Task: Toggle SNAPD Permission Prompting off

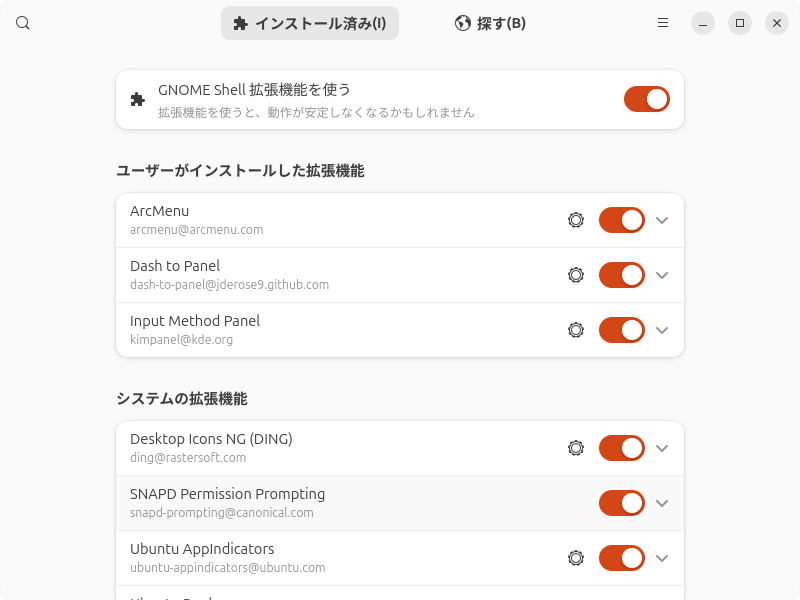Action: tap(622, 503)
